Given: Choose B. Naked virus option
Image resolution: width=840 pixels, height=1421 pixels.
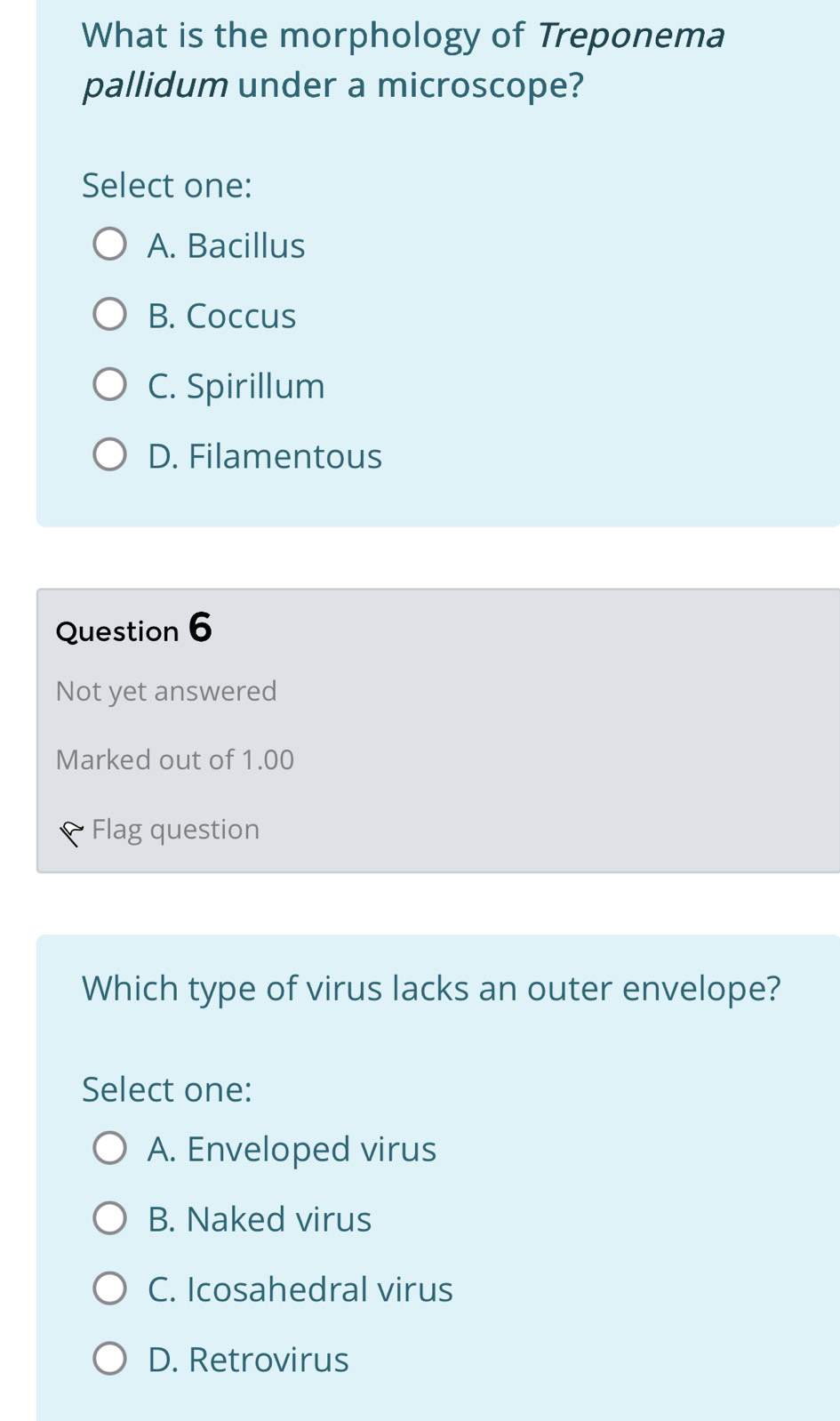Looking at the screenshot, I should pyautogui.click(x=110, y=1217).
